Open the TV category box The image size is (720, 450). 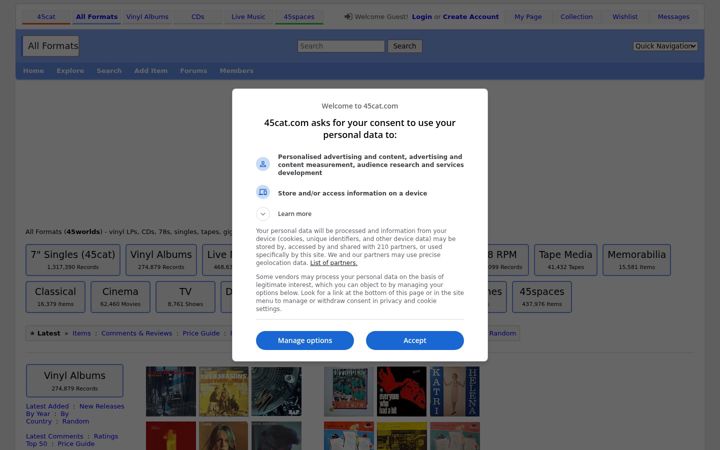[x=186, y=297]
